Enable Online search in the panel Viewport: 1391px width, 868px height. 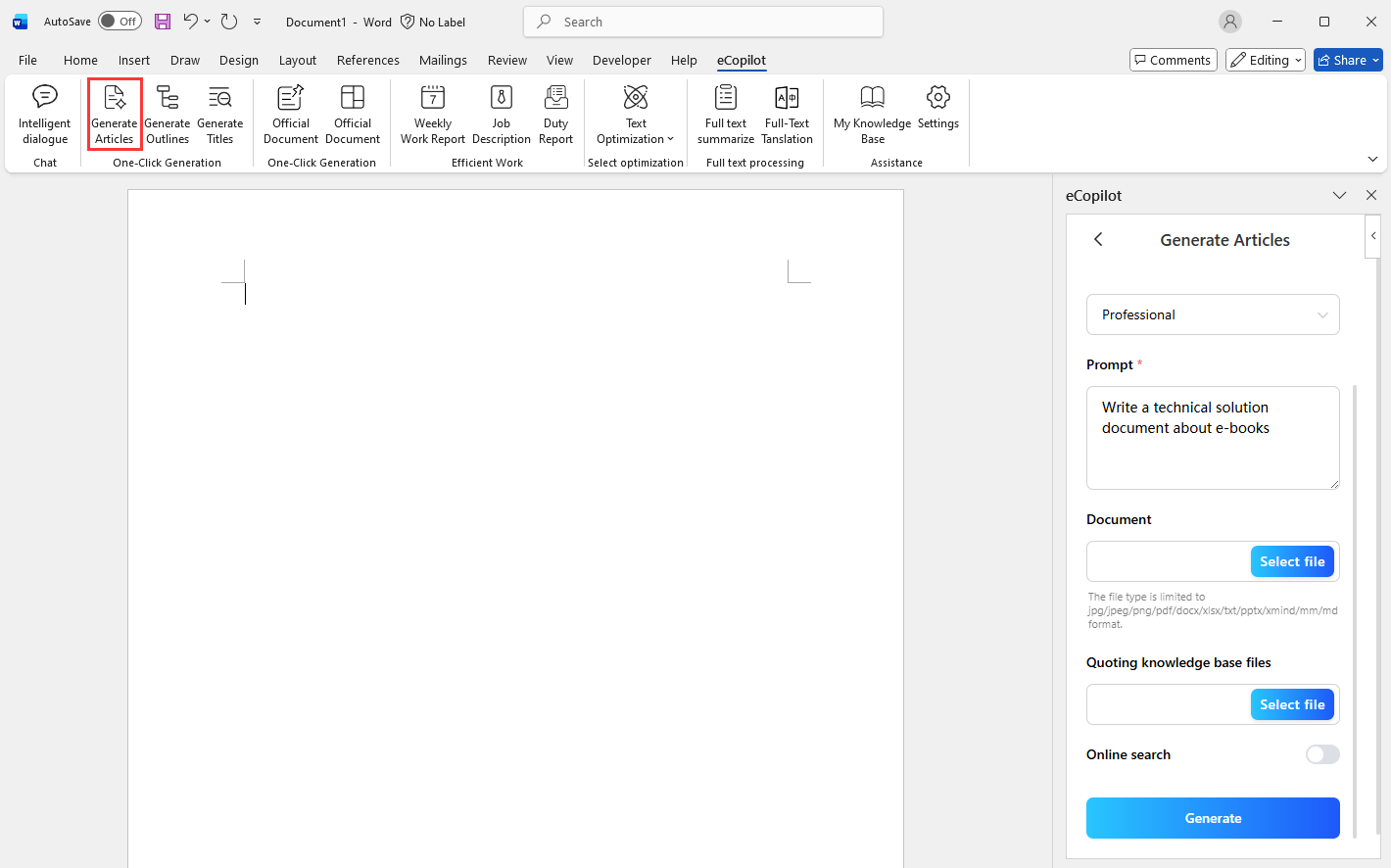point(1321,754)
